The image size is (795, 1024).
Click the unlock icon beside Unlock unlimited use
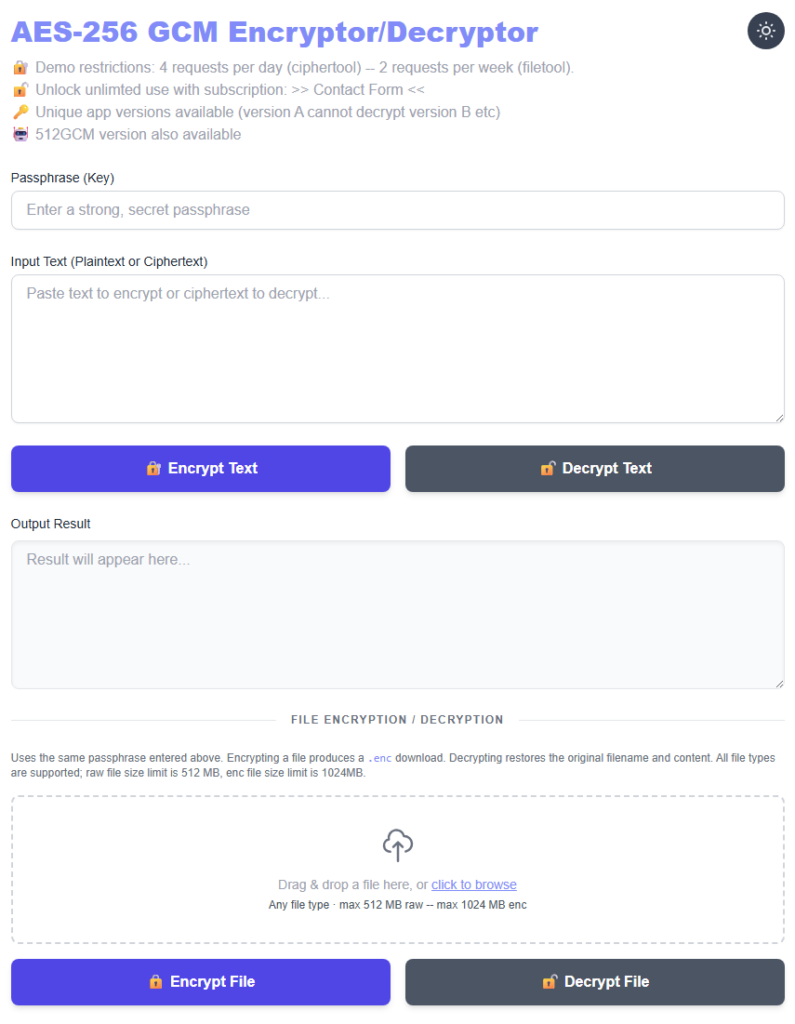(20, 90)
